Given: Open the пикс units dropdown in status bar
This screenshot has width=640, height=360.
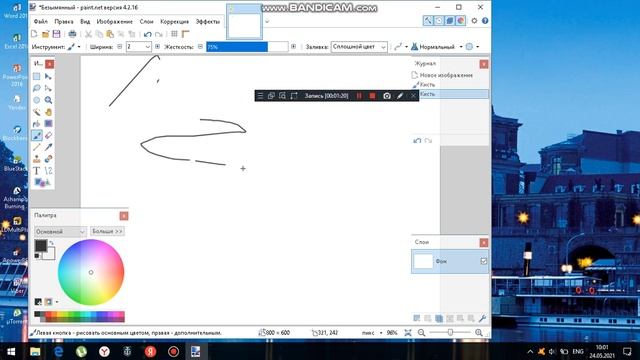Looking at the screenshot, I should point(371,333).
